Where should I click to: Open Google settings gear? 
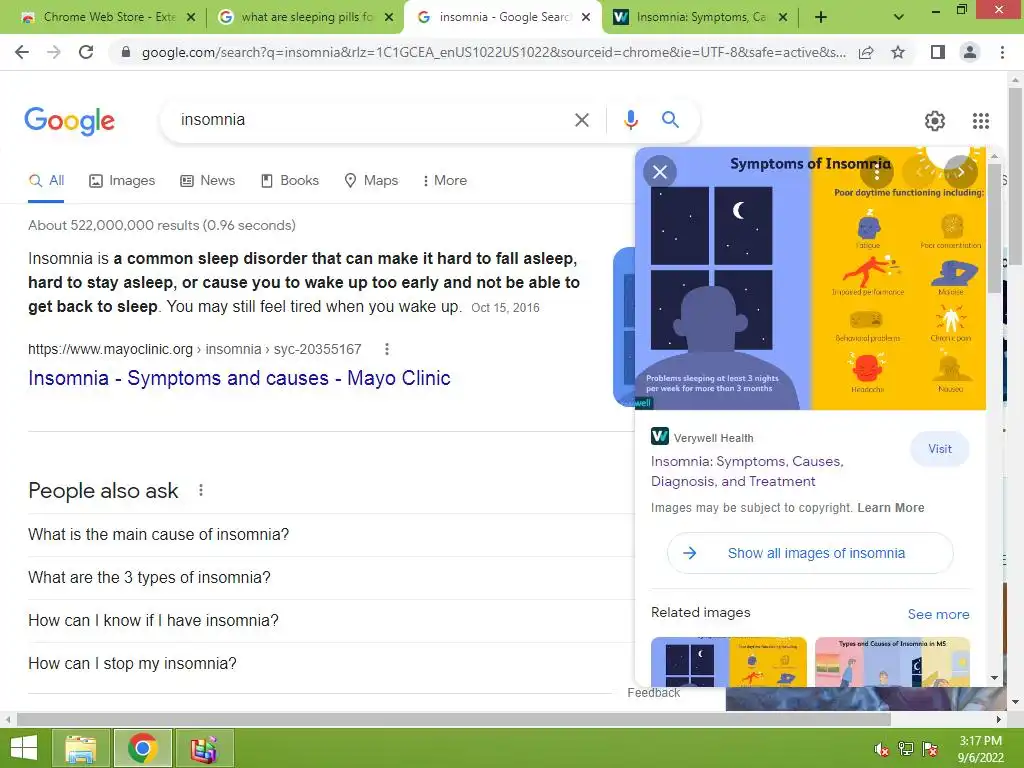(935, 121)
